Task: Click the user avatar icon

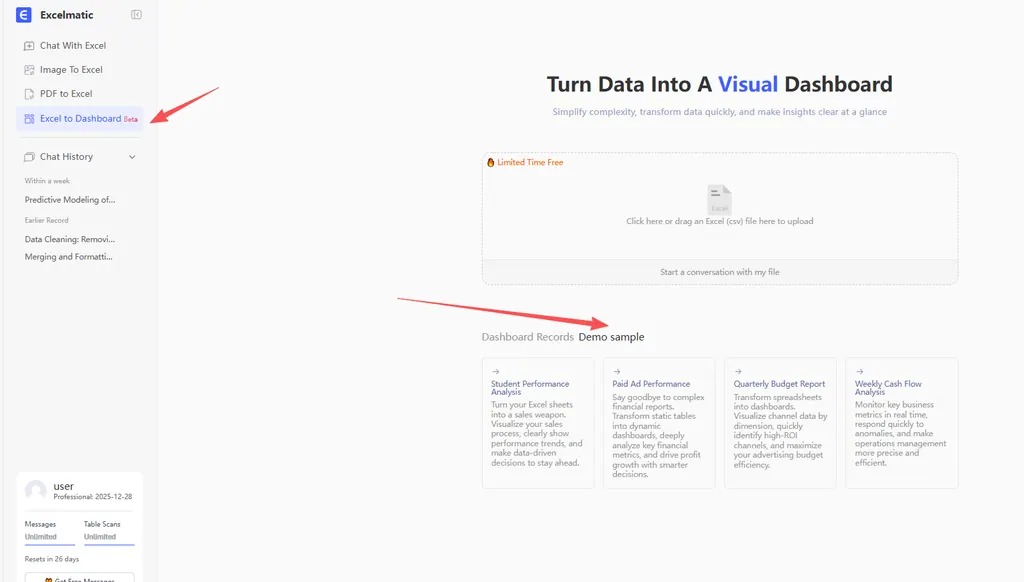Action: pyautogui.click(x=36, y=491)
